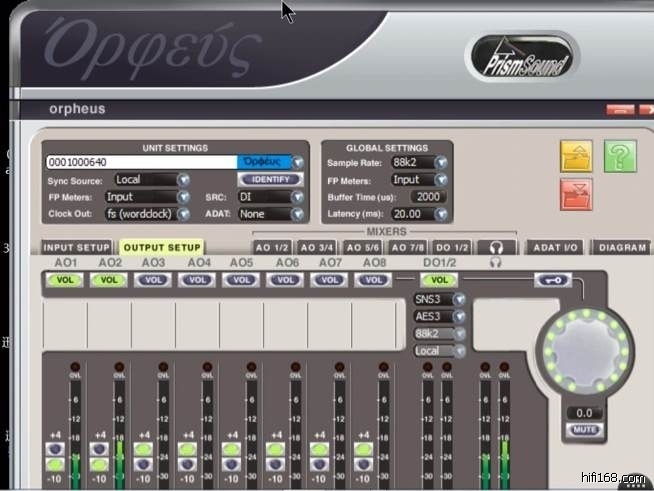Viewport: 654px width, 491px height.
Task: Toggle VOL for channel AO1
Action: (x=64, y=281)
